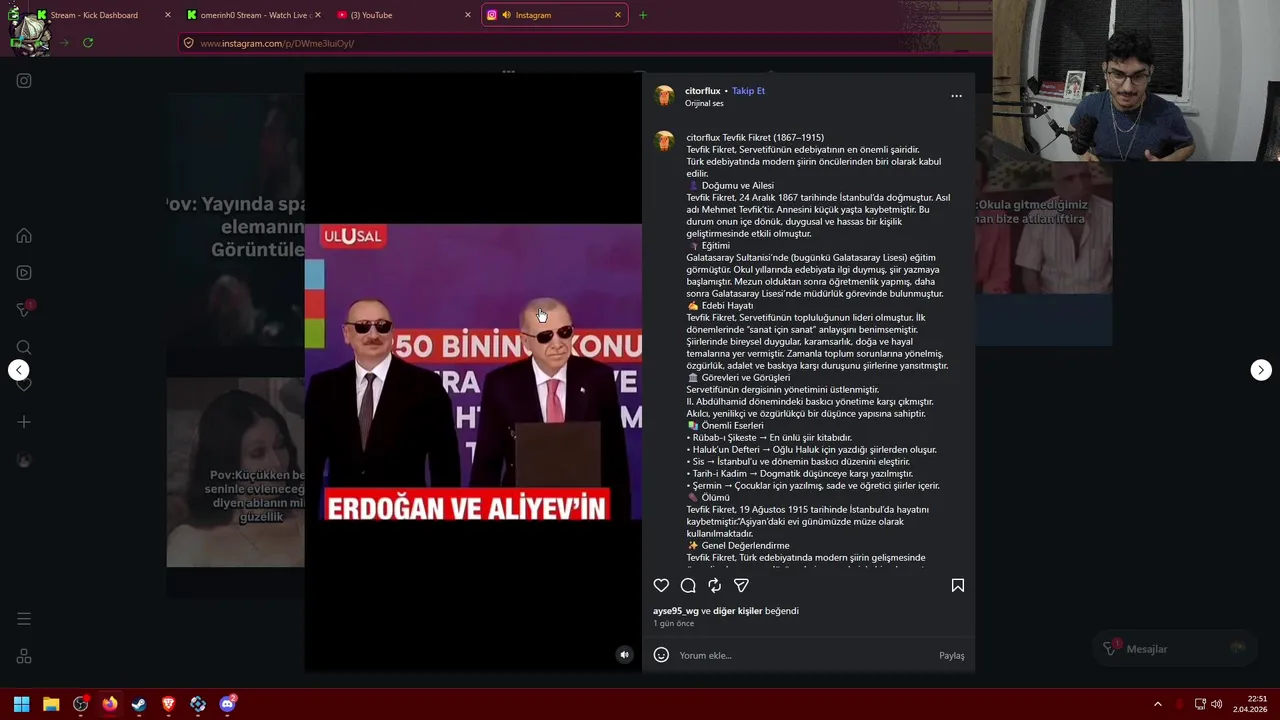Screen dimensions: 1280x720
Task: Open File Explorer from taskbar
Action: coord(51,704)
